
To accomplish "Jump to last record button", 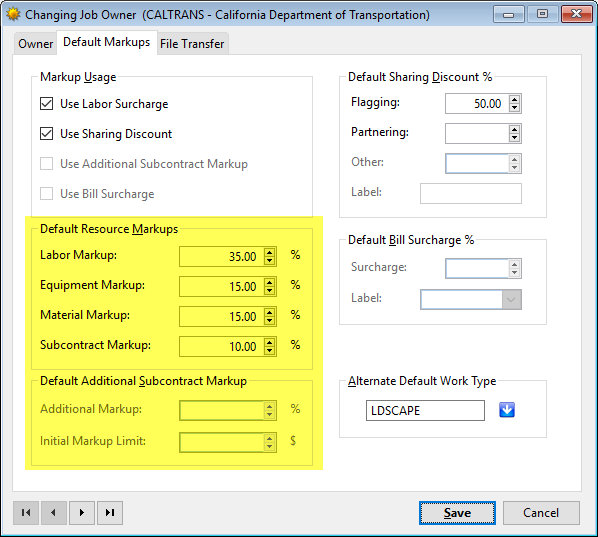I will [110, 513].
